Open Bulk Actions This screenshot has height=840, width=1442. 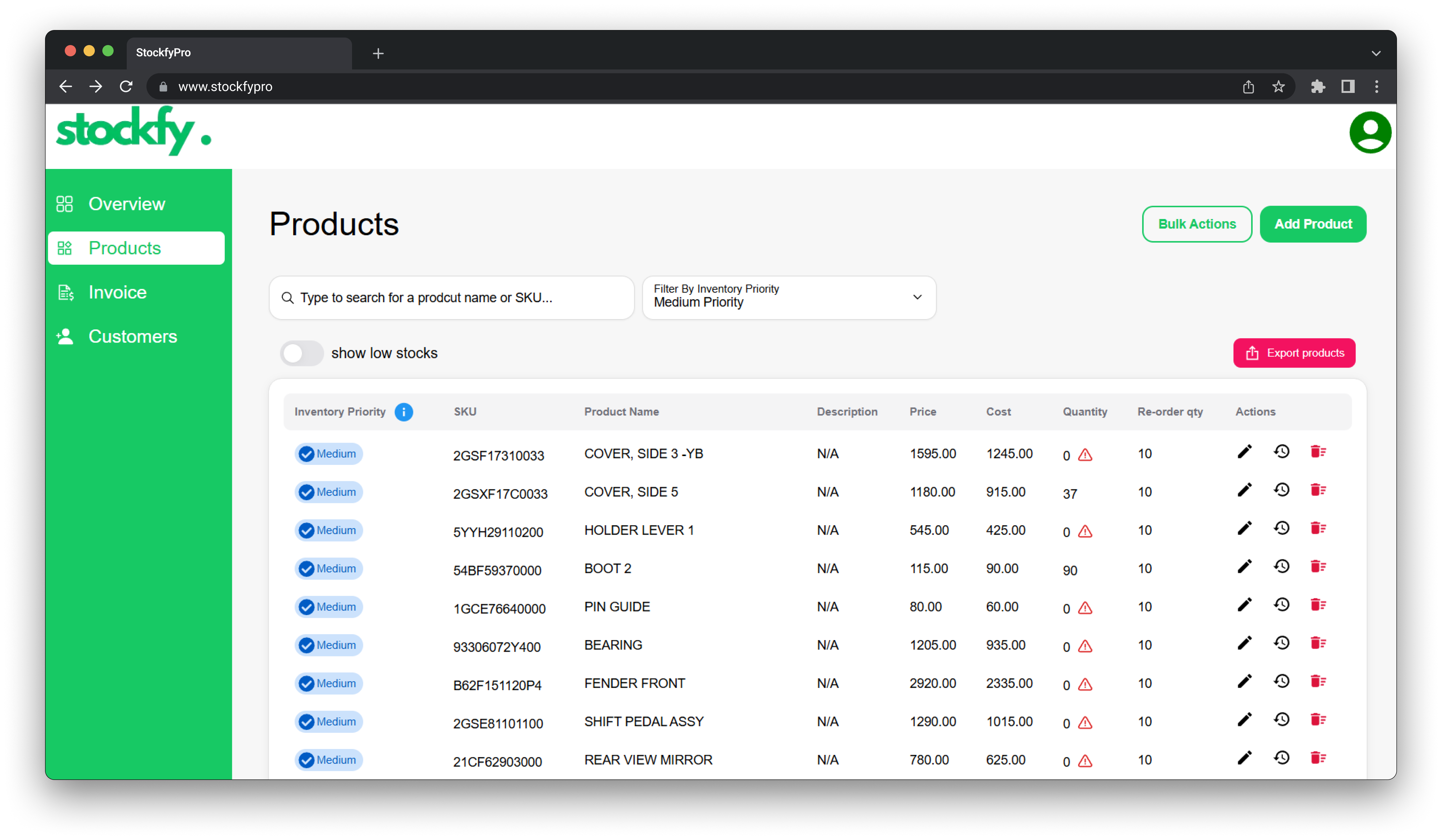point(1197,224)
